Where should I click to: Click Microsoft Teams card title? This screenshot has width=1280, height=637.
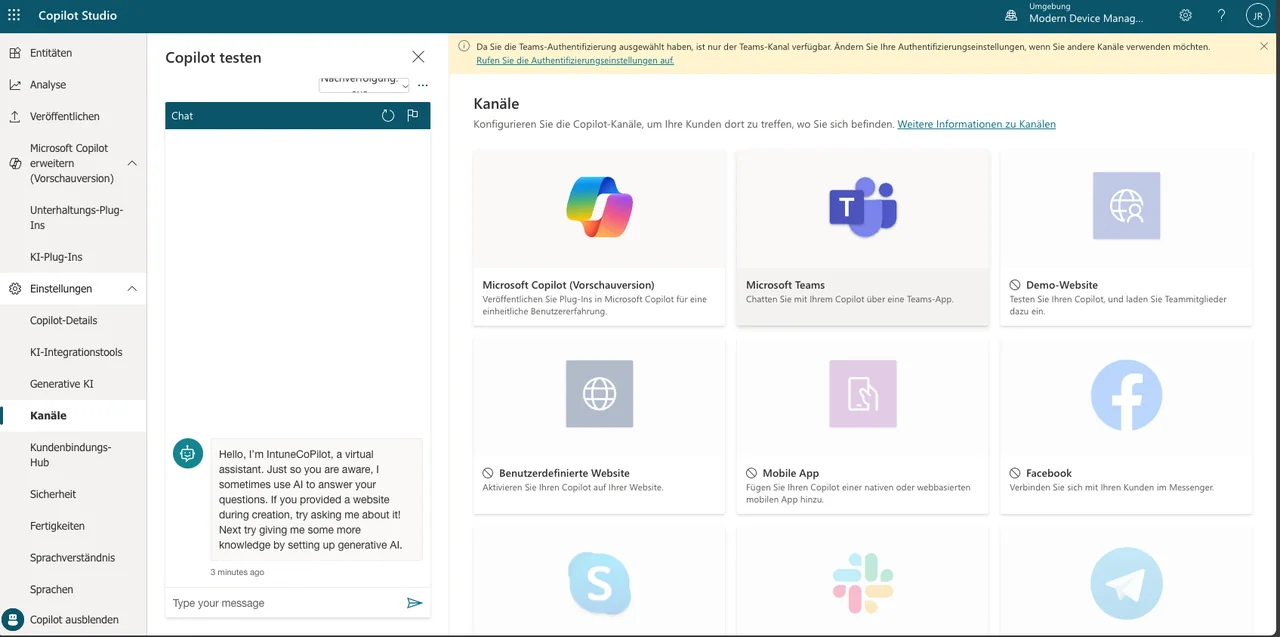(785, 285)
